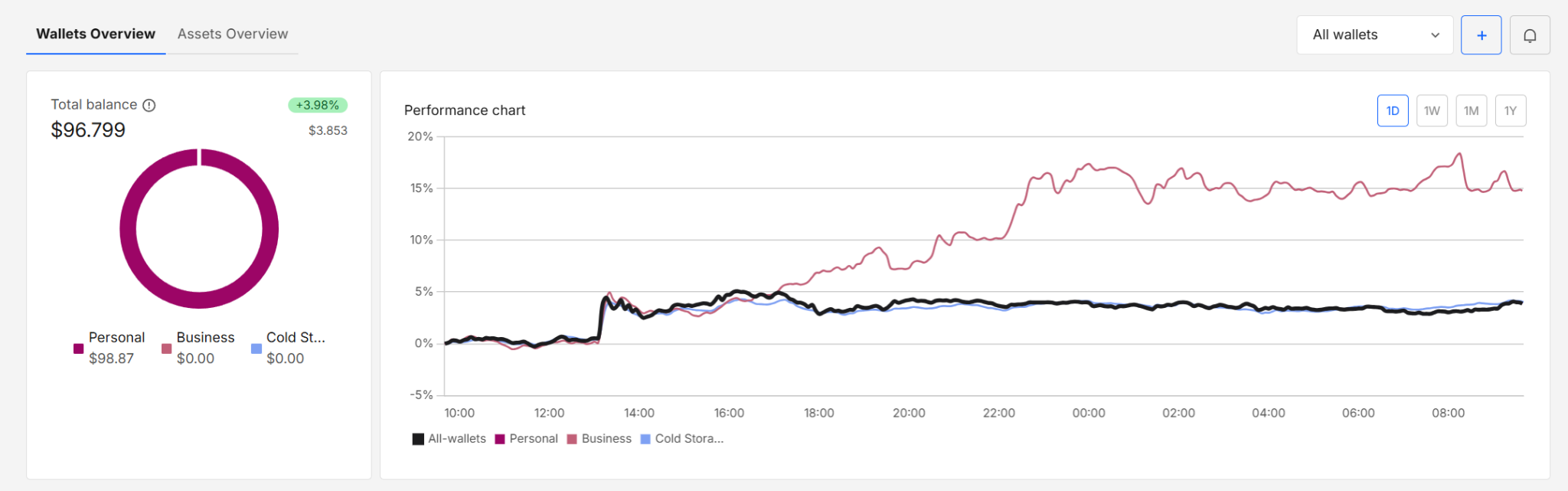The height and width of the screenshot is (491, 1568).
Task: Click Personal wallet color swatch under donut
Action: click(78, 349)
